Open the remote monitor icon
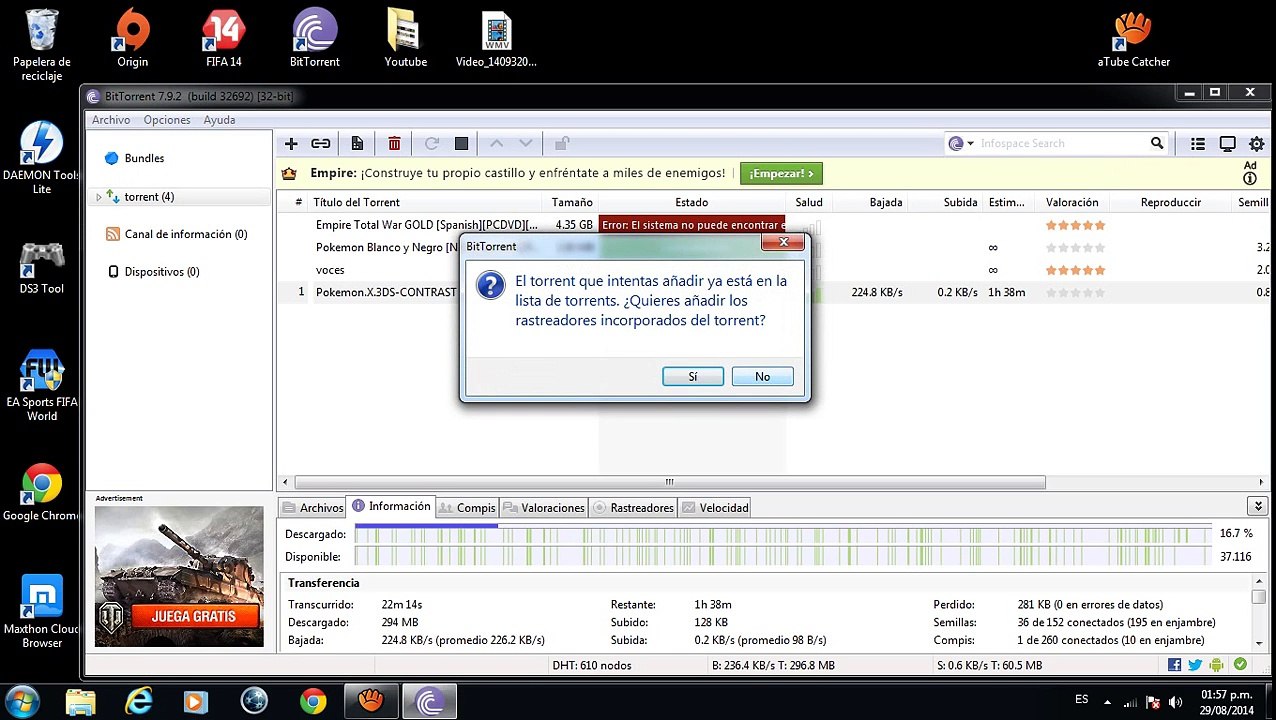 pos(1227,144)
